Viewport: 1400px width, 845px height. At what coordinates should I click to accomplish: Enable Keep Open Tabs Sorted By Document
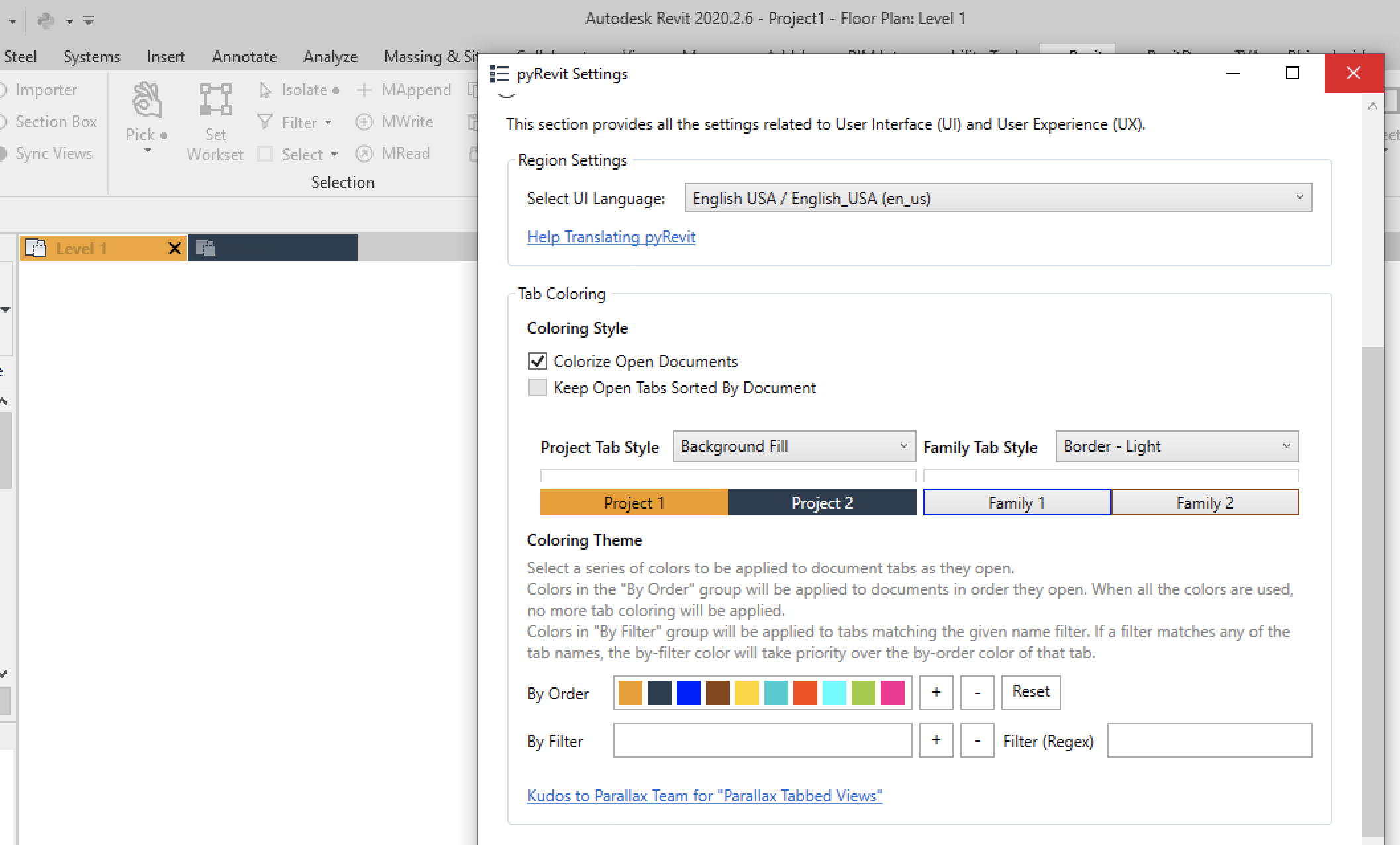click(538, 387)
